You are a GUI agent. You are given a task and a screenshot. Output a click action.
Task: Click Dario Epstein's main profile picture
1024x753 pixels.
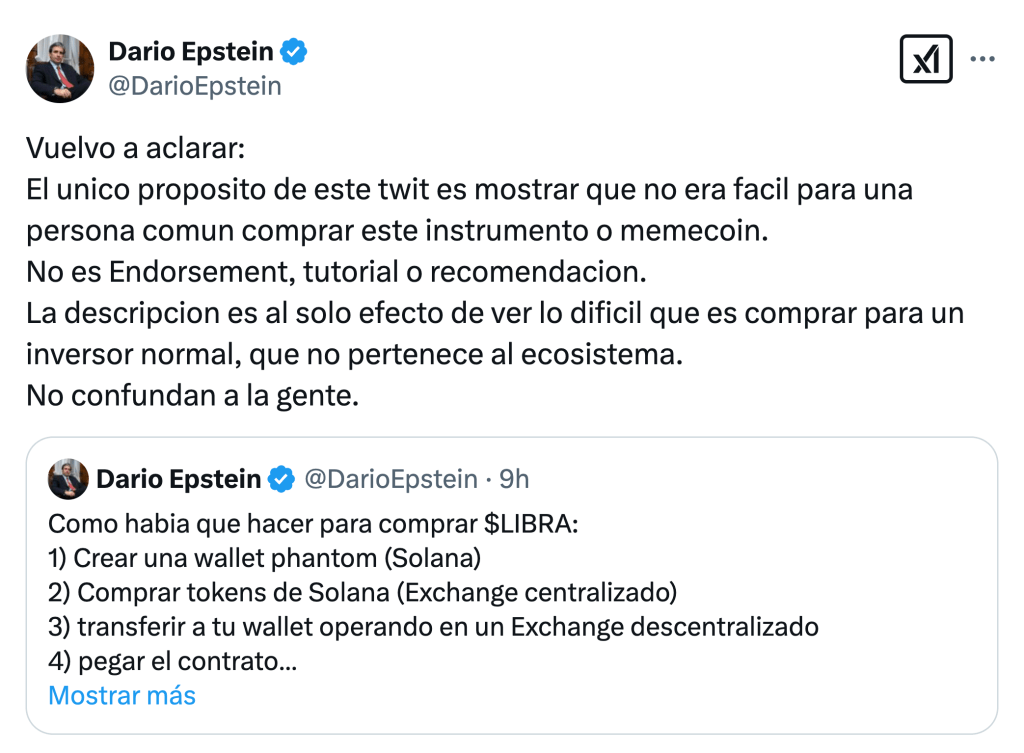(60, 68)
